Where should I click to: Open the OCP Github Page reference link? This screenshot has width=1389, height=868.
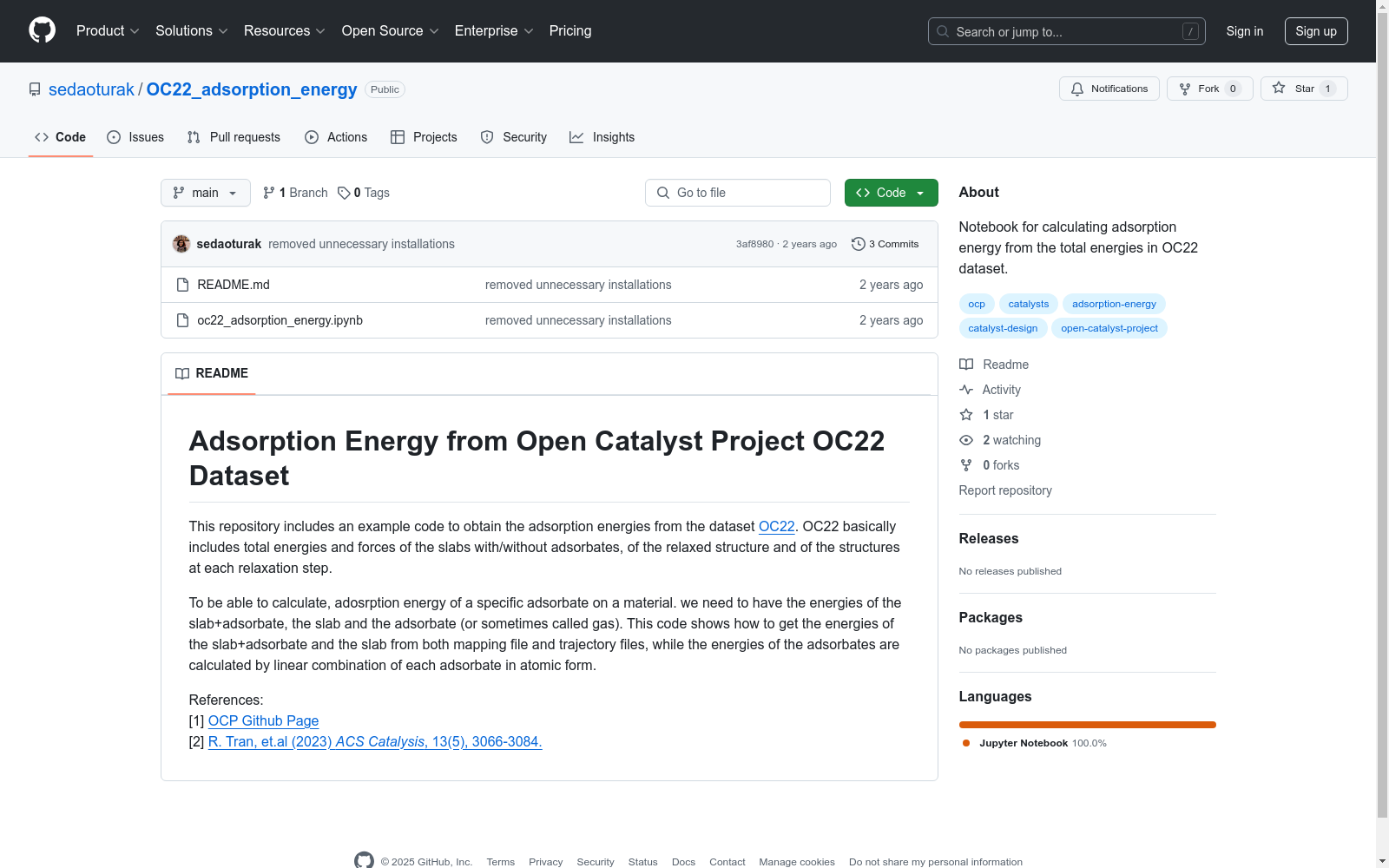pos(263,720)
